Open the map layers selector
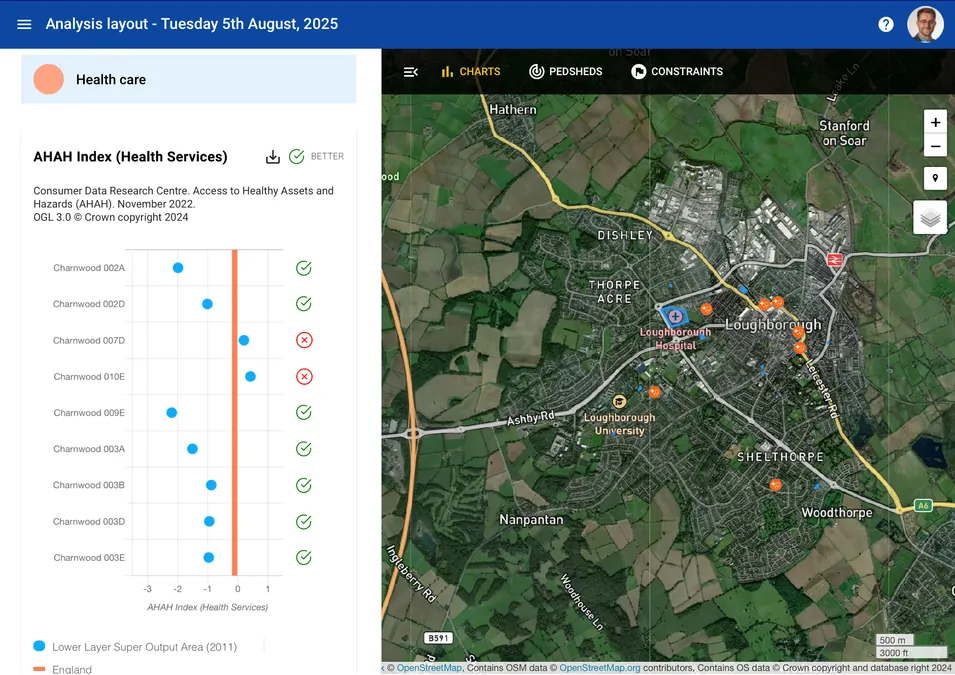 point(930,217)
